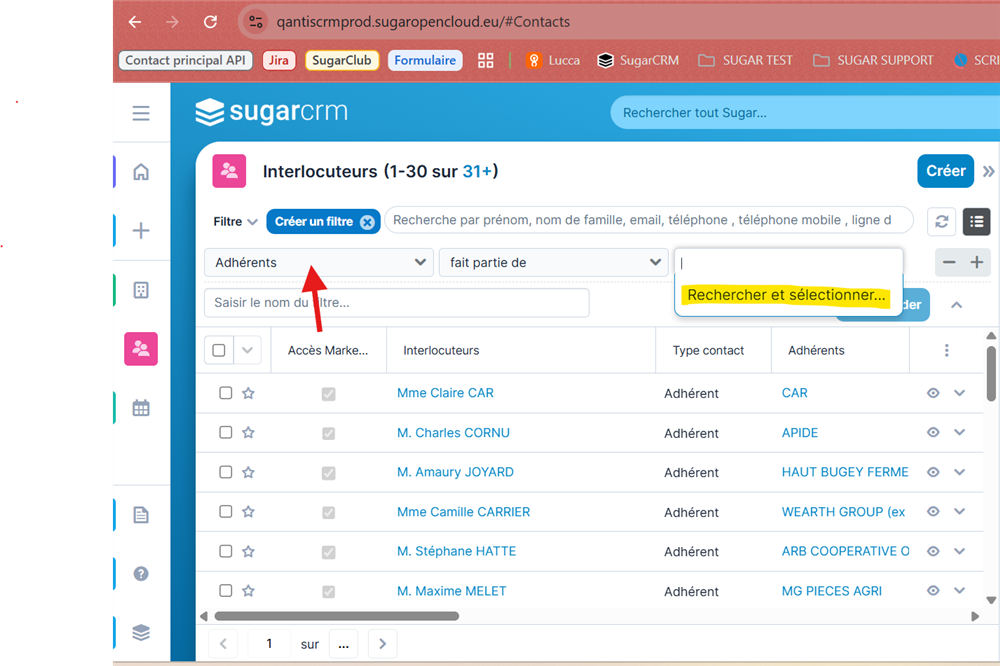Expand the 'fait partie de' operator dropdown
This screenshot has width=1000, height=666.
click(553, 263)
